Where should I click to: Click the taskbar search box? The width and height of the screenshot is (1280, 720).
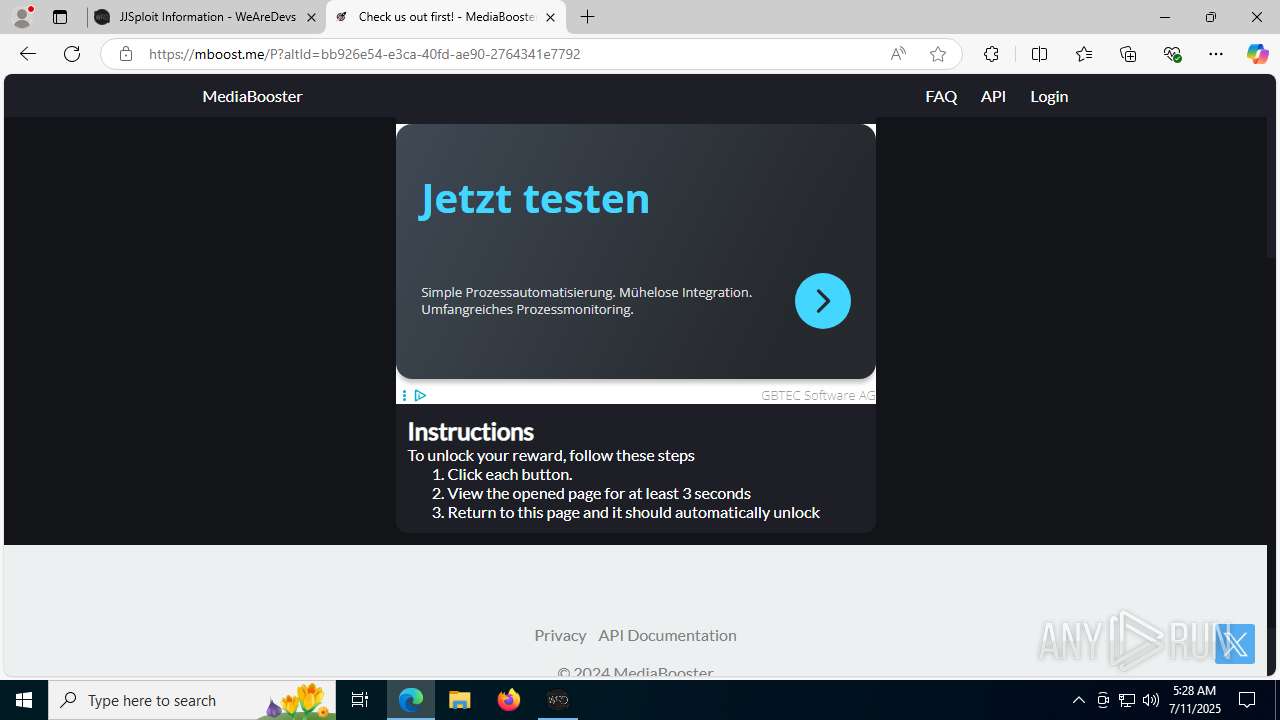pyautogui.click(x=192, y=700)
